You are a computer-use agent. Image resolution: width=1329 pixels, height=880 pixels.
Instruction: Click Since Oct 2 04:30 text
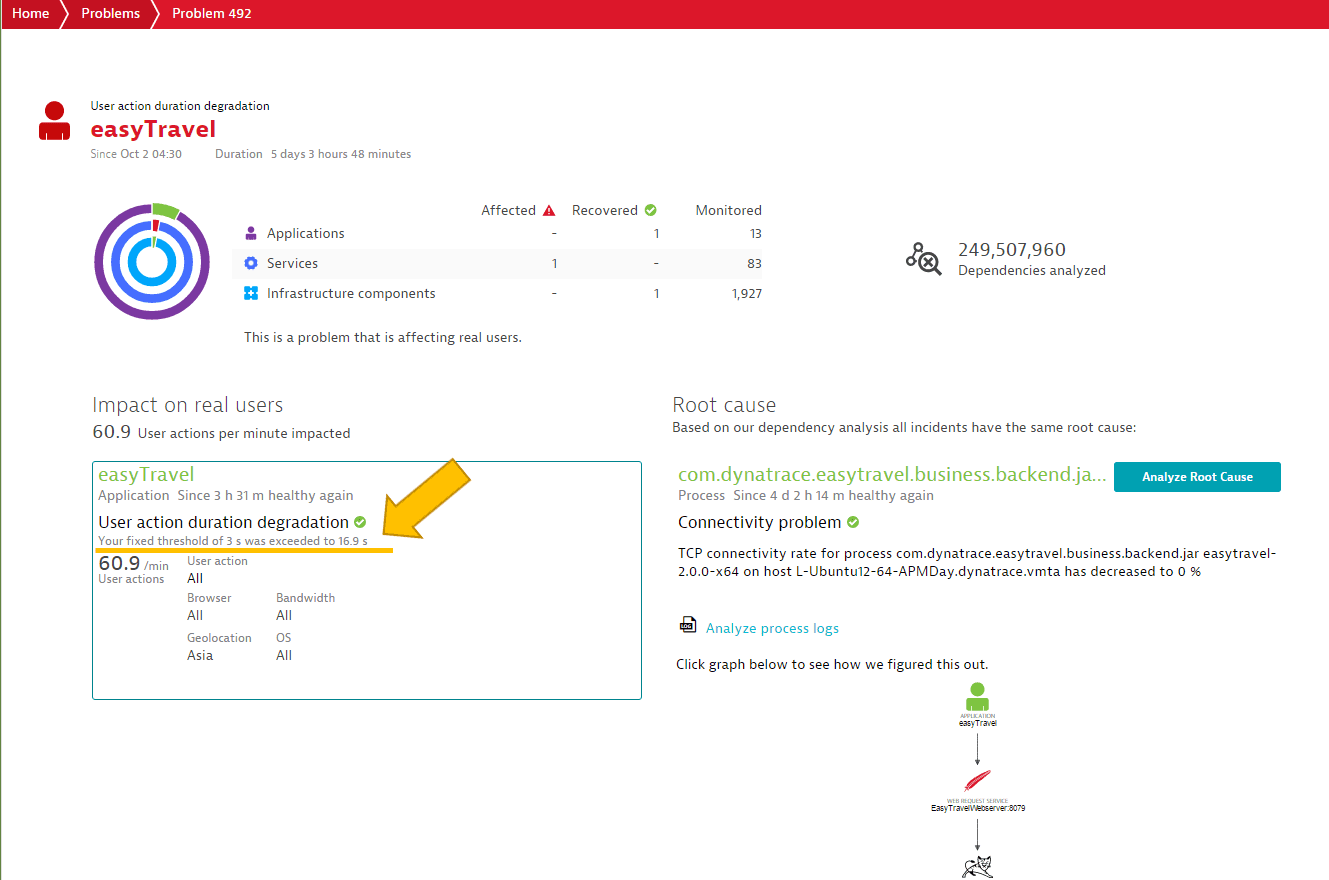click(136, 154)
